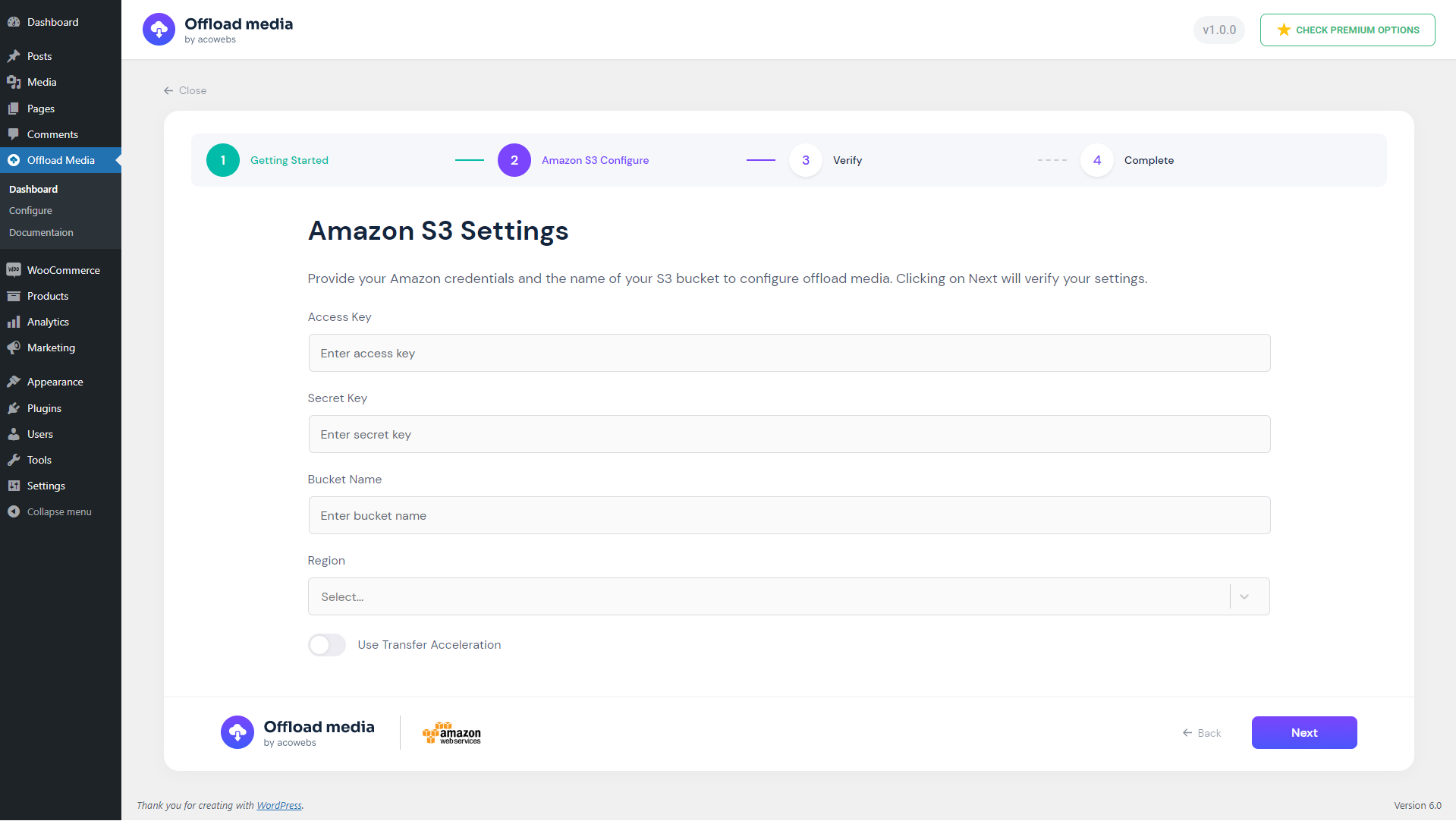Screen dimensions: 1456x821
Task: Click the Products box icon
Action: [14, 296]
